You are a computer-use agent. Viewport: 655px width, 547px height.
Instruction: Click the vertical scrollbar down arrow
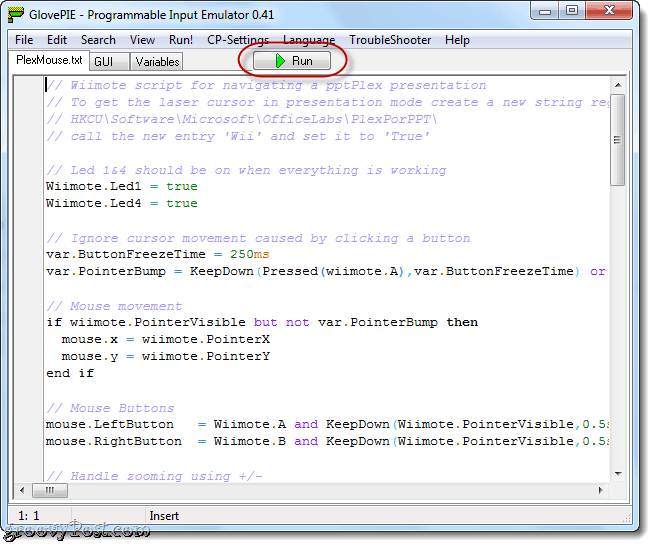[x=618, y=474]
